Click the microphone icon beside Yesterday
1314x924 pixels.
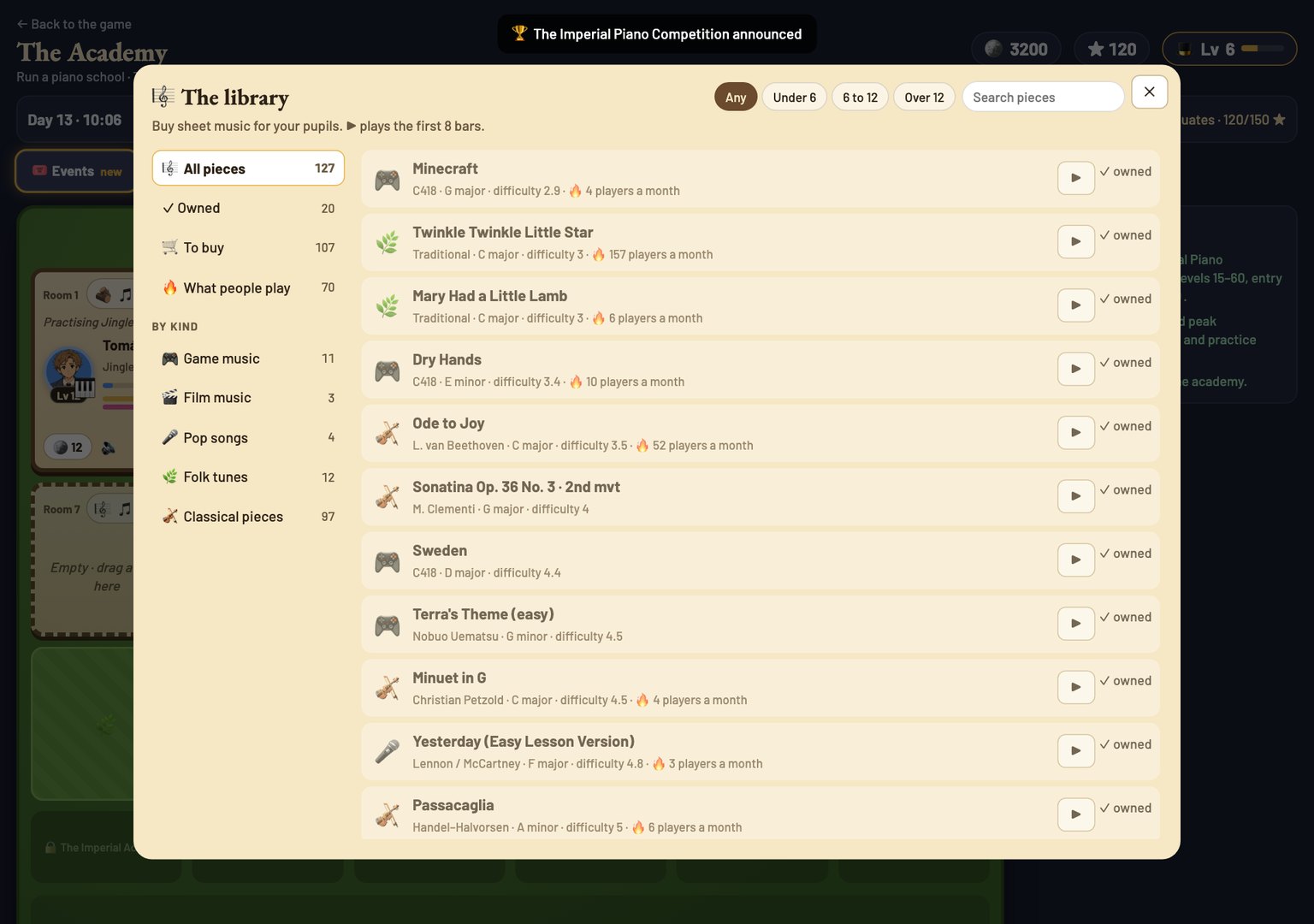tap(388, 752)
